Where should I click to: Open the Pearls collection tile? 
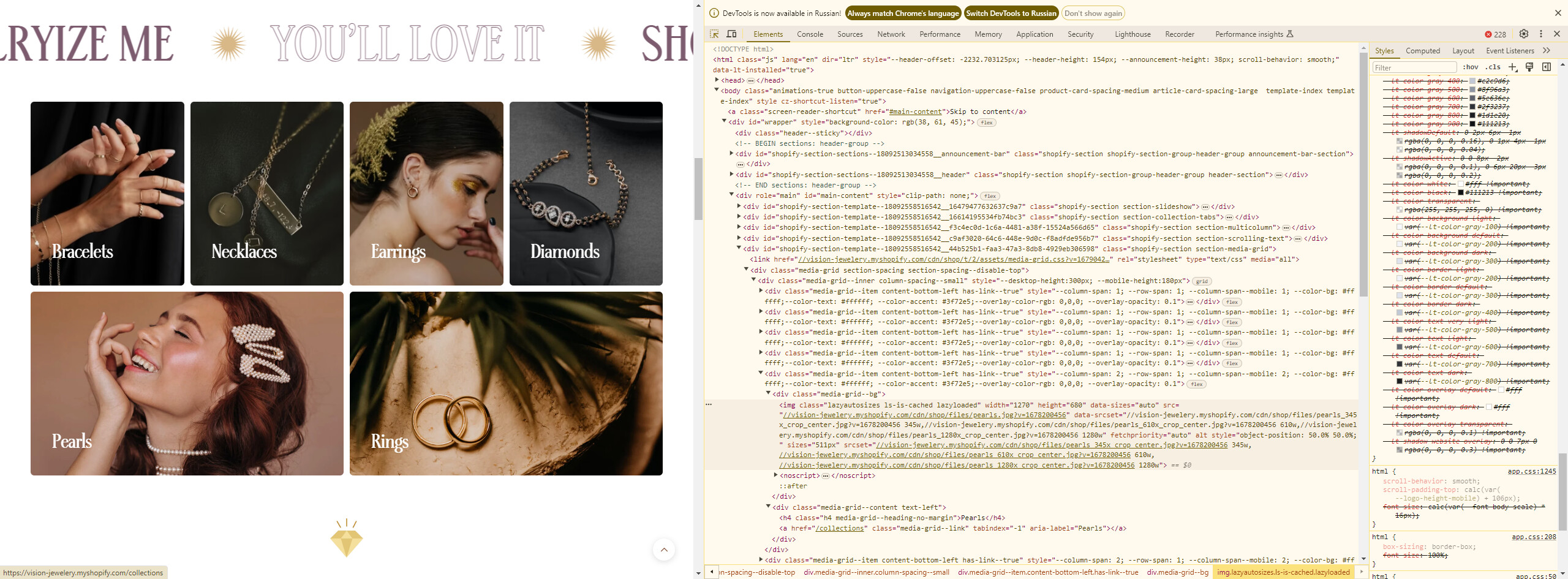pyautogui.click(x=187, y=384)
